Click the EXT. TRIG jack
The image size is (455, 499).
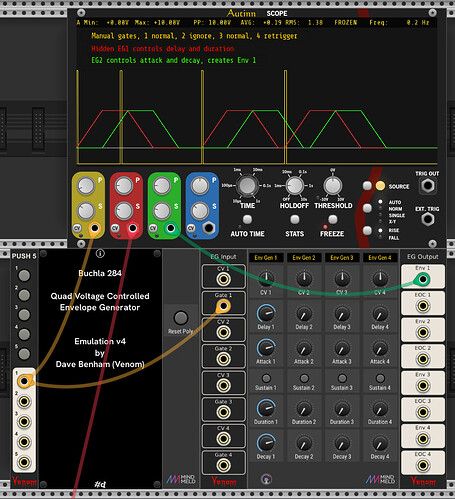pos(428,219)
